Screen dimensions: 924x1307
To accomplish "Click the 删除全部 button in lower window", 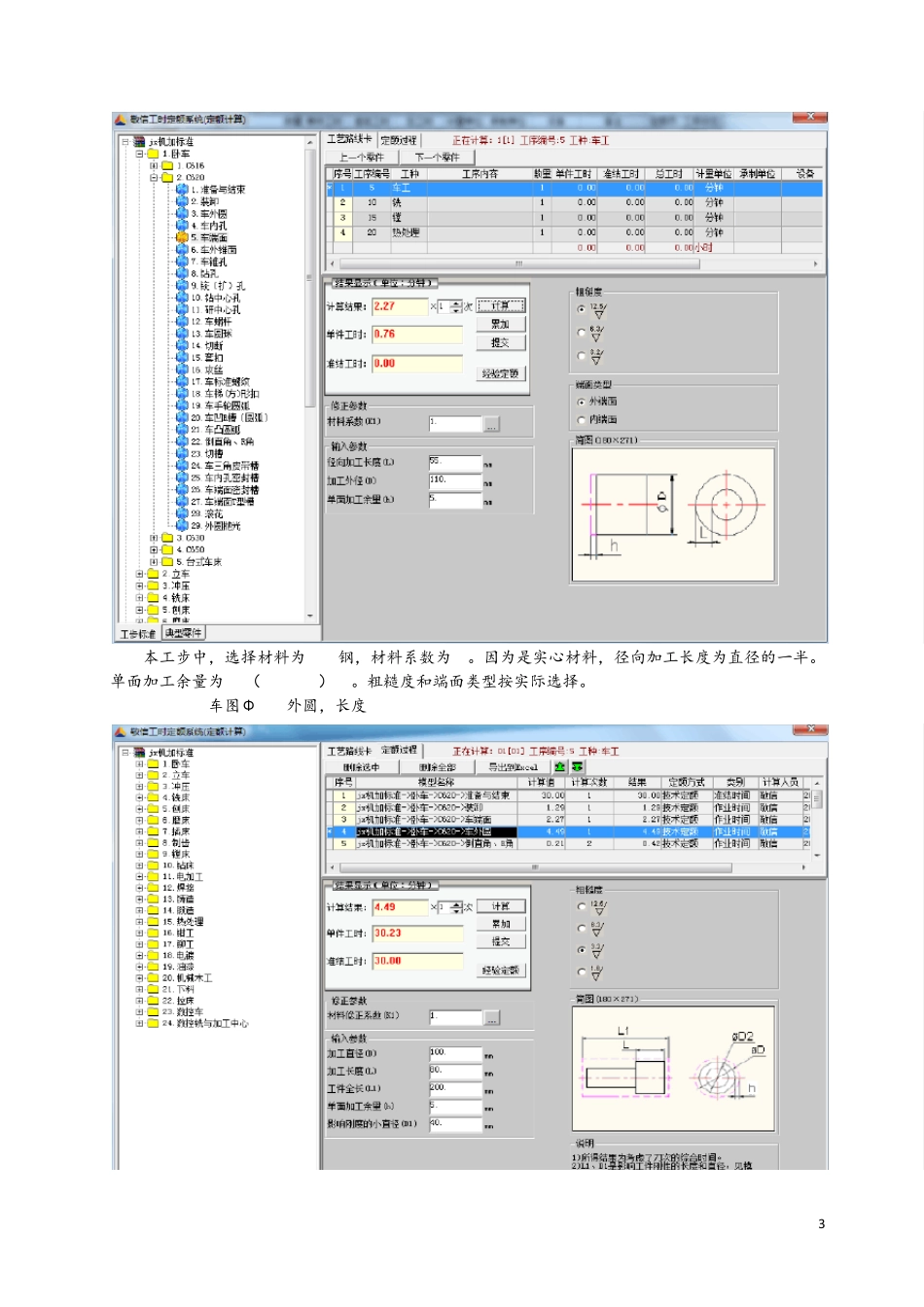I will pyautogui.click(x=438, y=767).
